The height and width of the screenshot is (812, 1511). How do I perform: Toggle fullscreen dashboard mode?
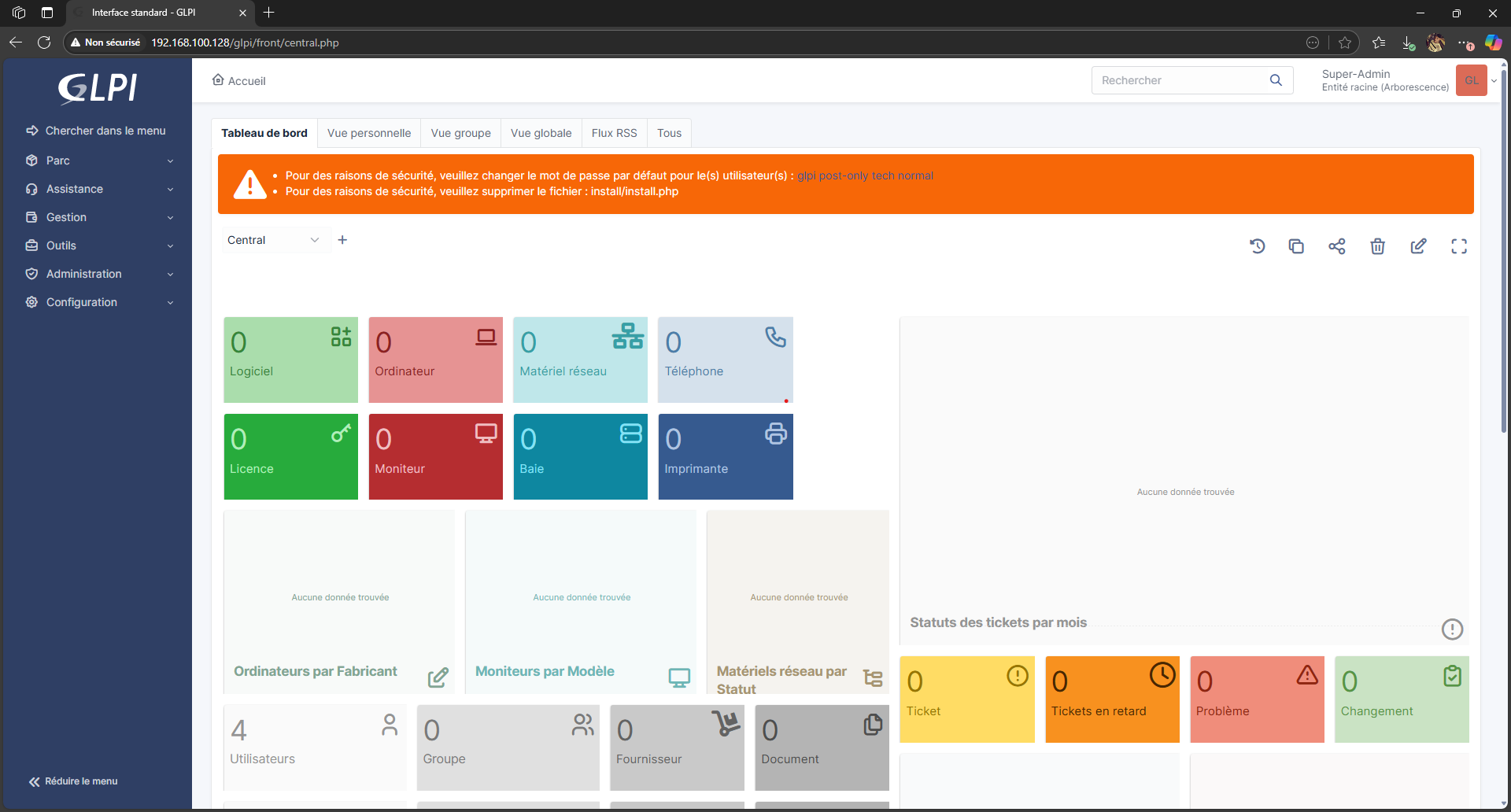click(1459, 246)
